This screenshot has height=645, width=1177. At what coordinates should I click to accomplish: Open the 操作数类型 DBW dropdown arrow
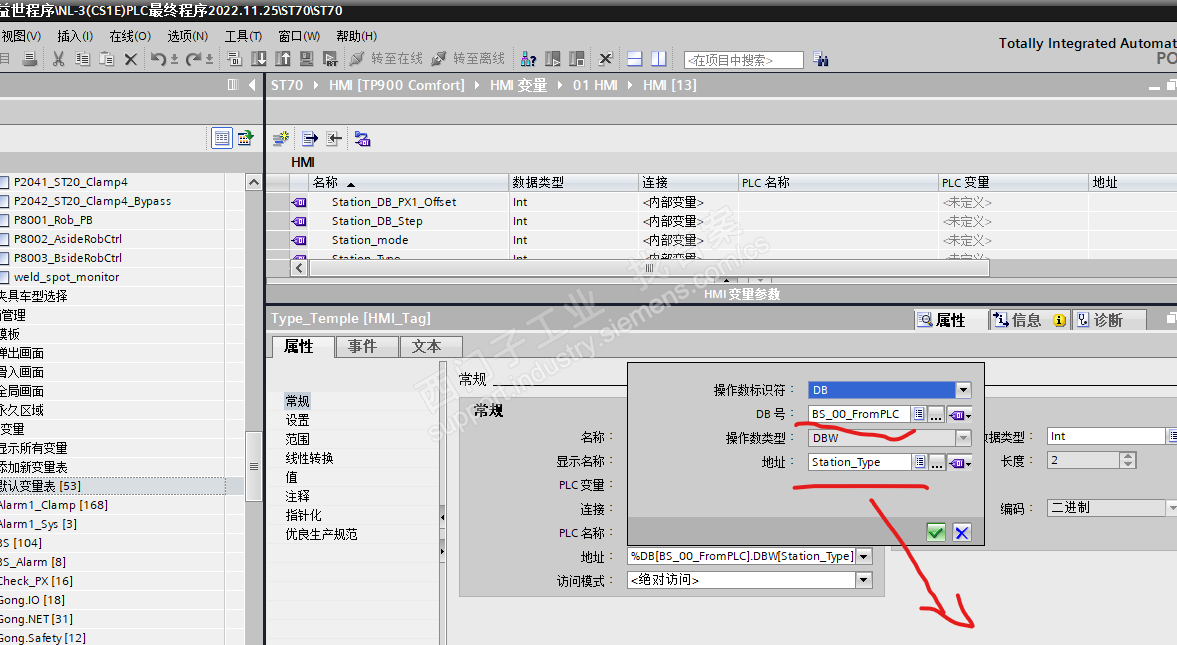(963, 438)
